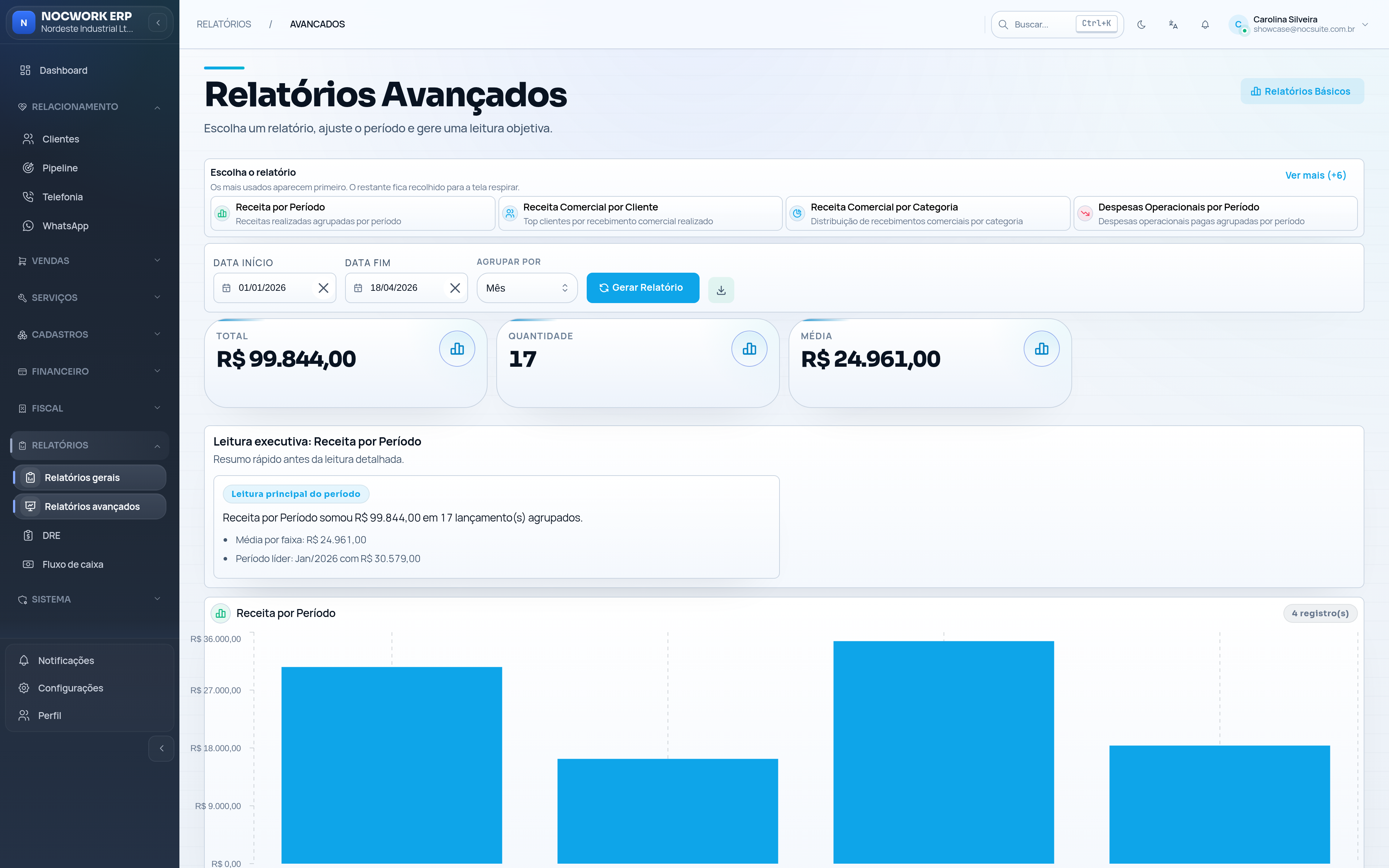This screenshot has height=868, width=1389.
Task: Open Perfil page
Action: 90,716
